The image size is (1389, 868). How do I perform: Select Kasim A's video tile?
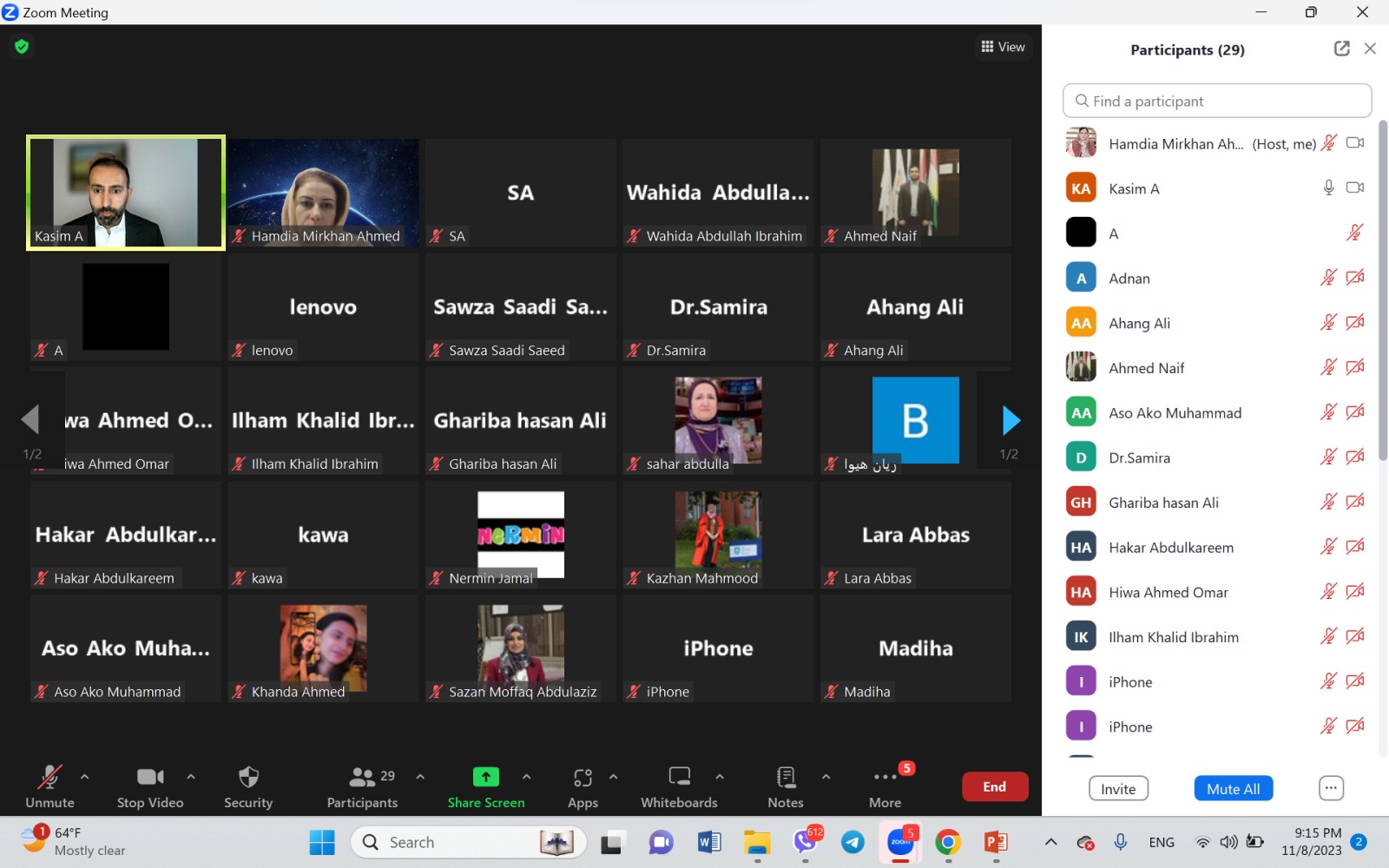pyautogui.click(x=126, y=193)
